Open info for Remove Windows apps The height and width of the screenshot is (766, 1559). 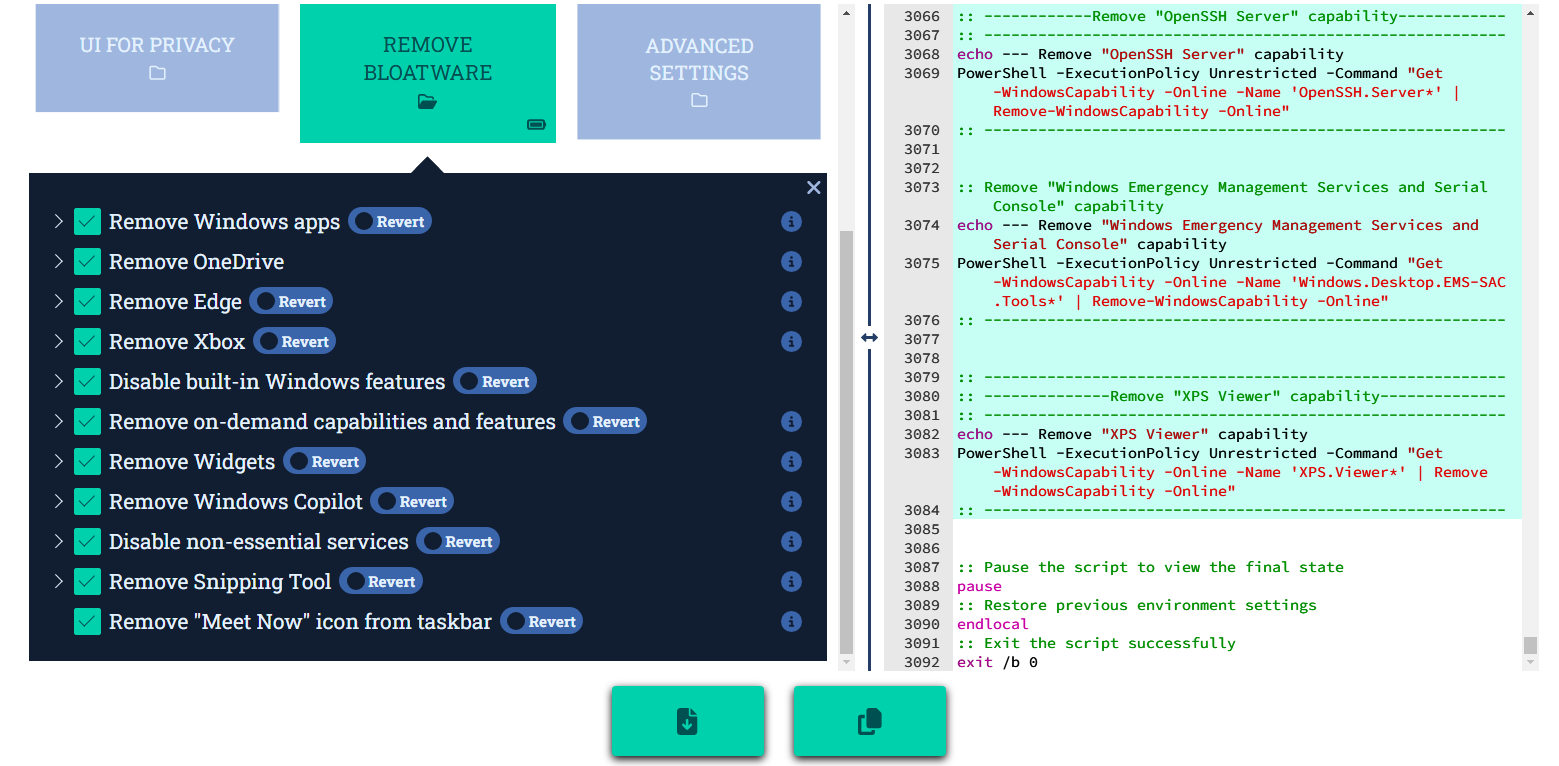791,222
